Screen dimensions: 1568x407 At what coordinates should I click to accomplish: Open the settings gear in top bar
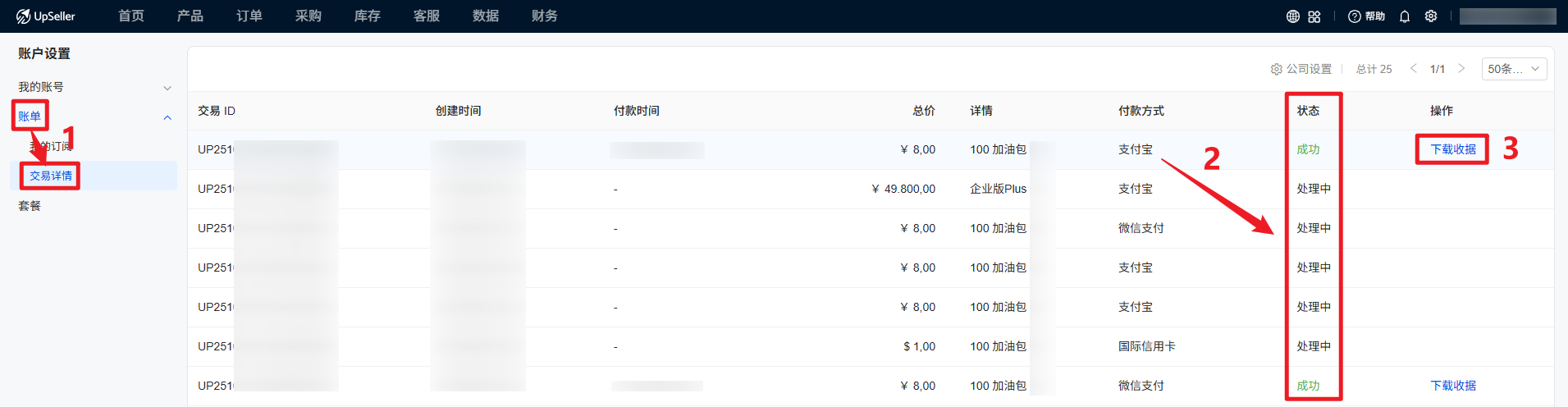coord(1431,16)
